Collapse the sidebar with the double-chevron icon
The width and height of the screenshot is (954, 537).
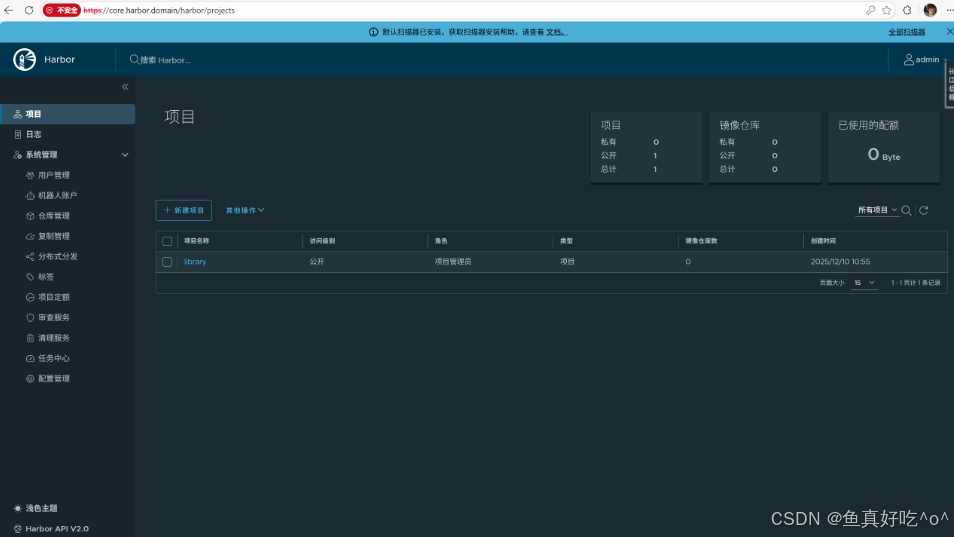click(125, 87)
